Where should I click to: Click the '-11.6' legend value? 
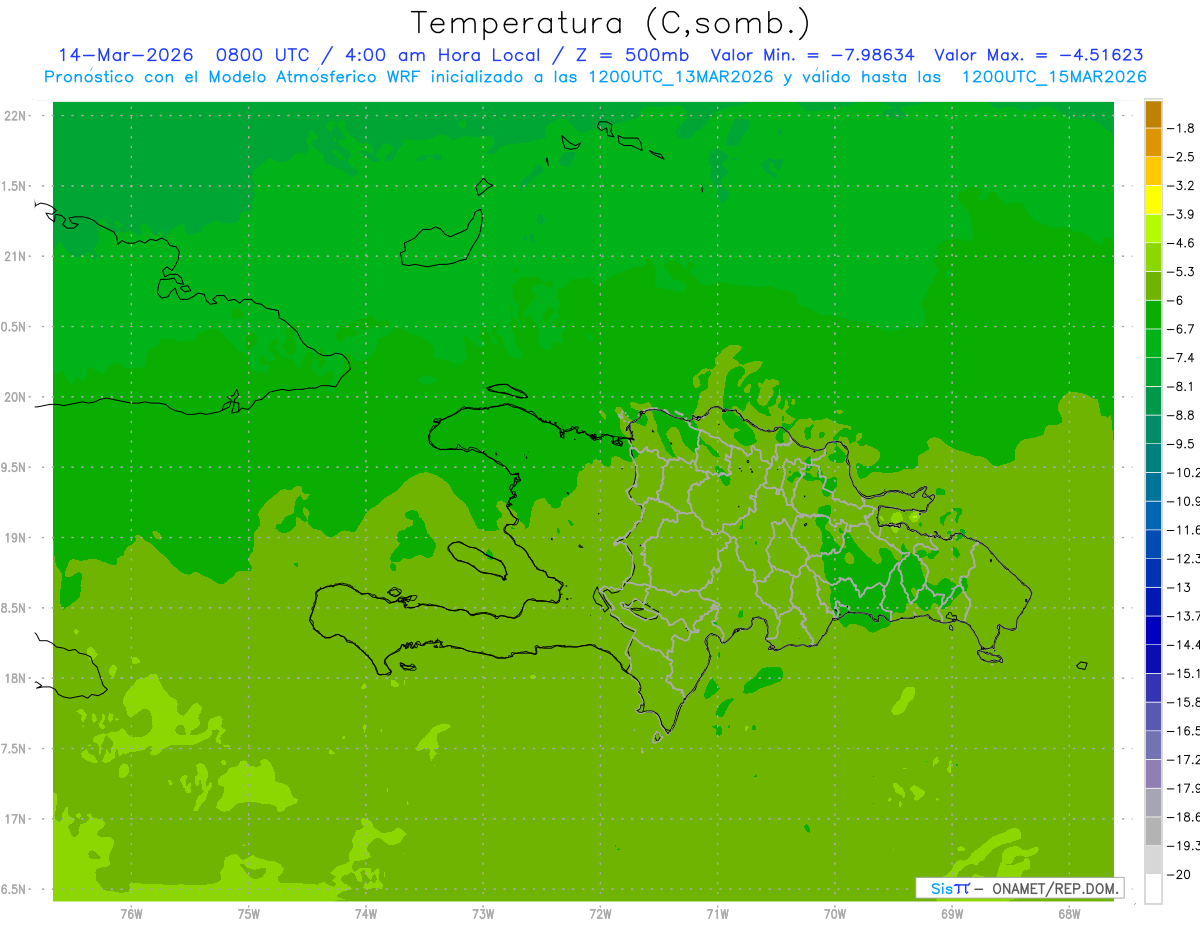point(1183,529)
